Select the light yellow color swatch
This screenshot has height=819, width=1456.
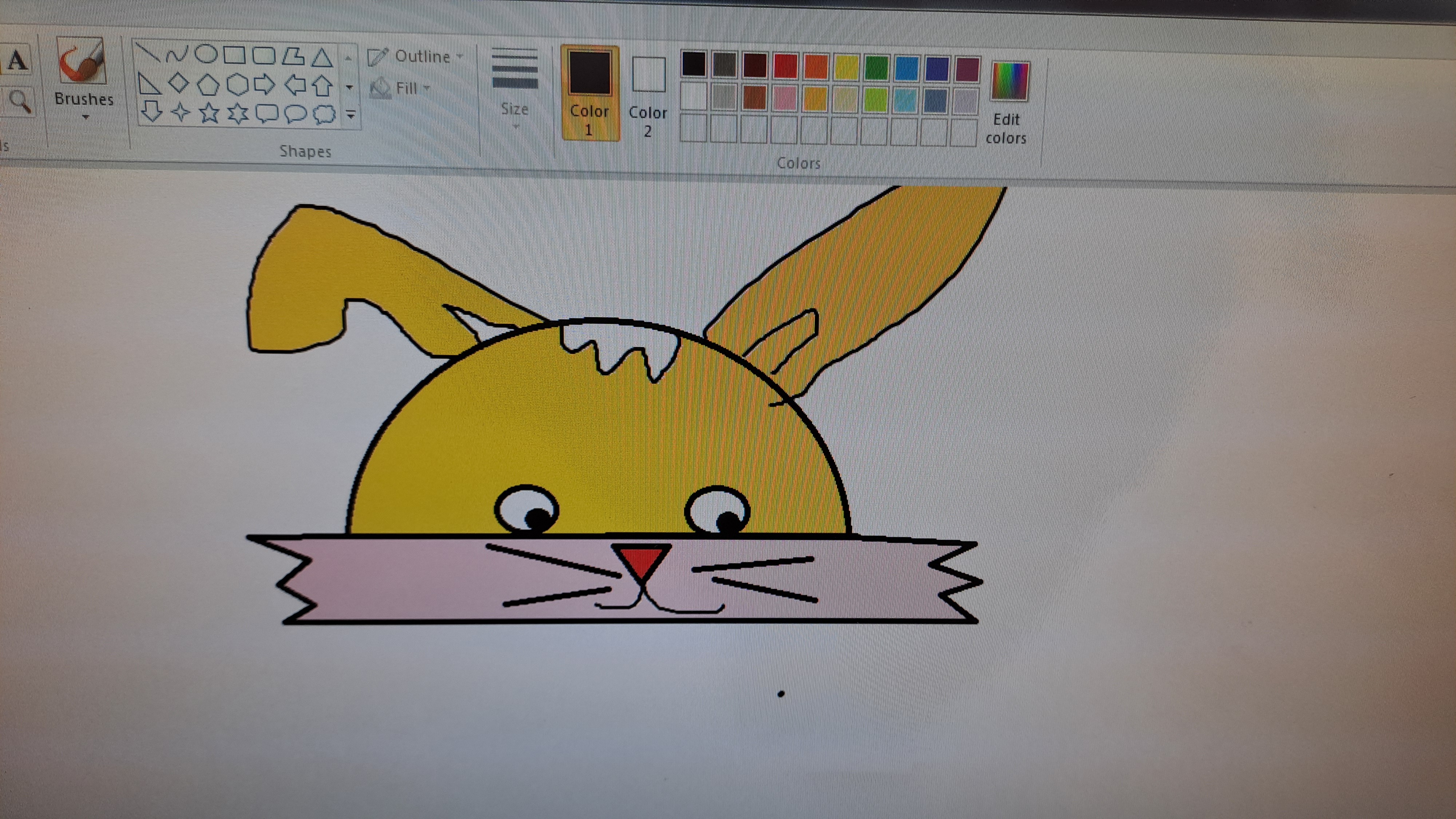[x=846, y=100]
